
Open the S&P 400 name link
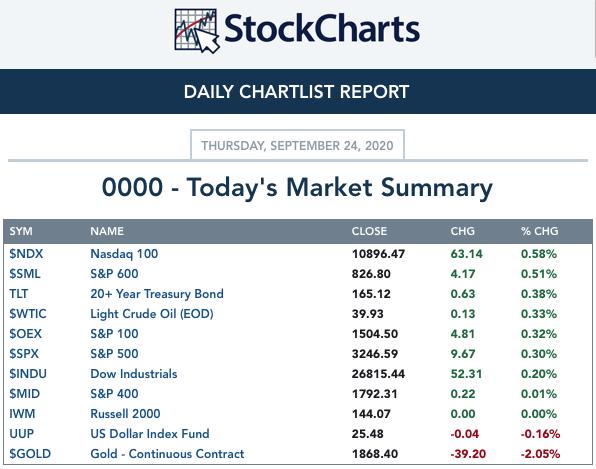(x=114, y=394)
